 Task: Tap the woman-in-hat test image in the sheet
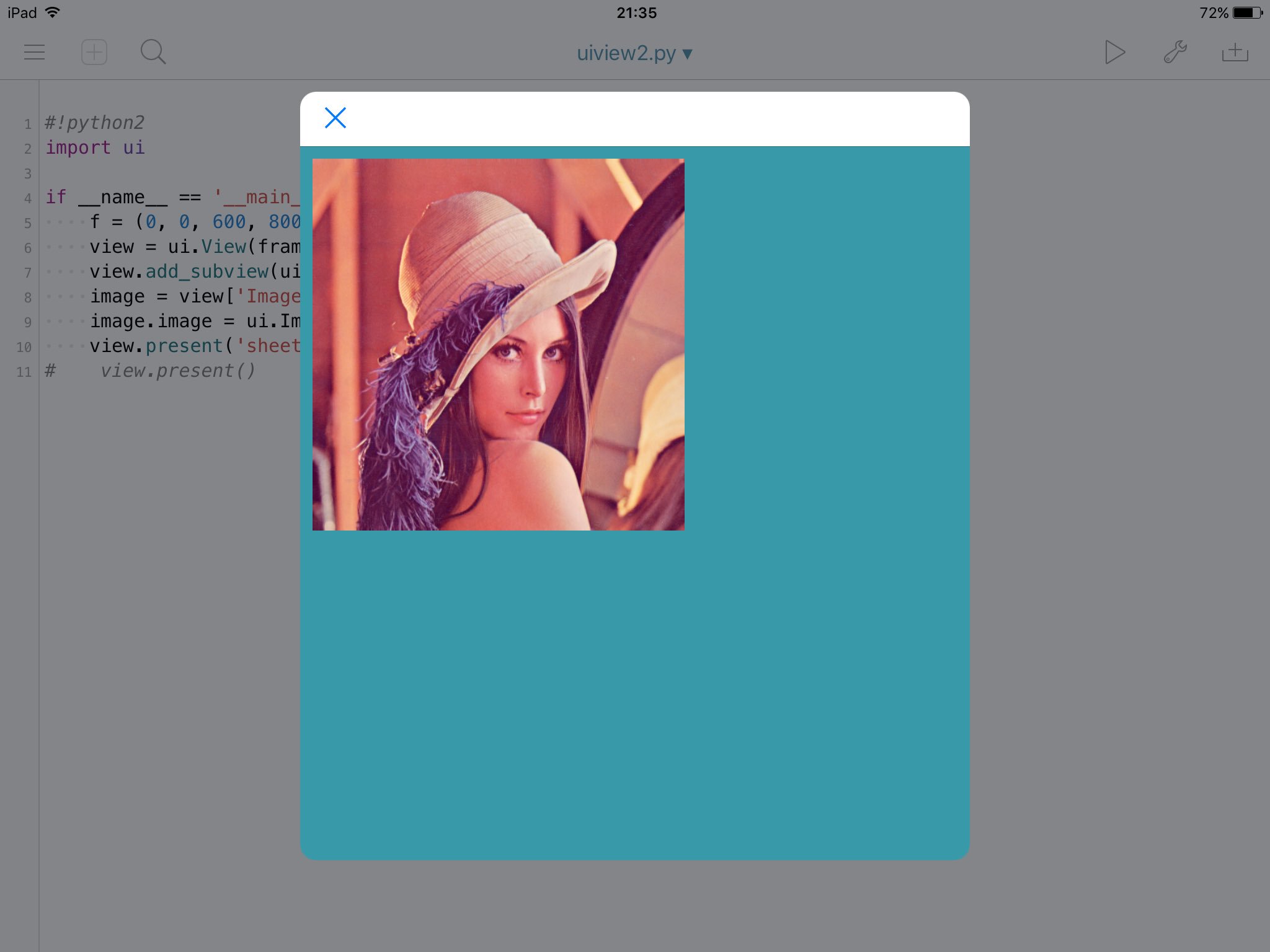click(x=498, y=345)
